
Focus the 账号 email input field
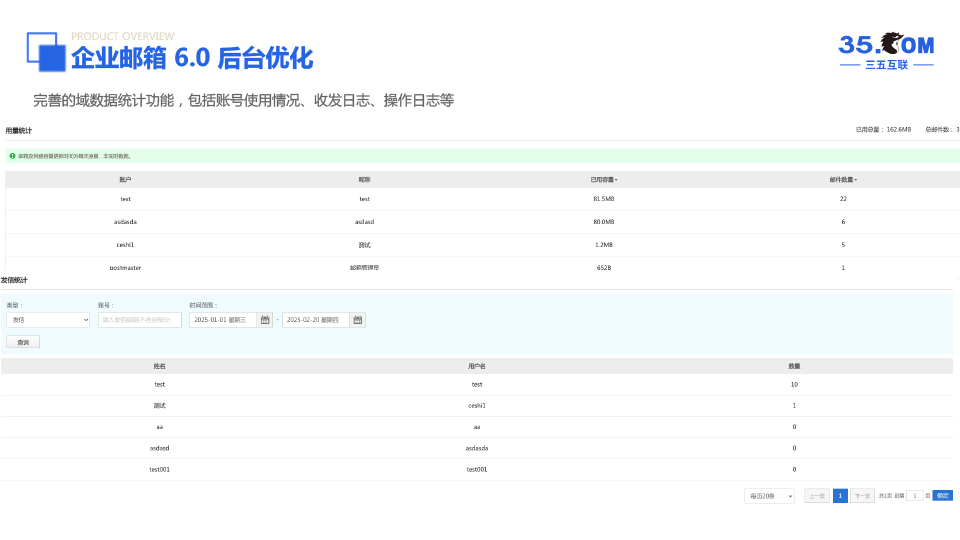point(140,320)
